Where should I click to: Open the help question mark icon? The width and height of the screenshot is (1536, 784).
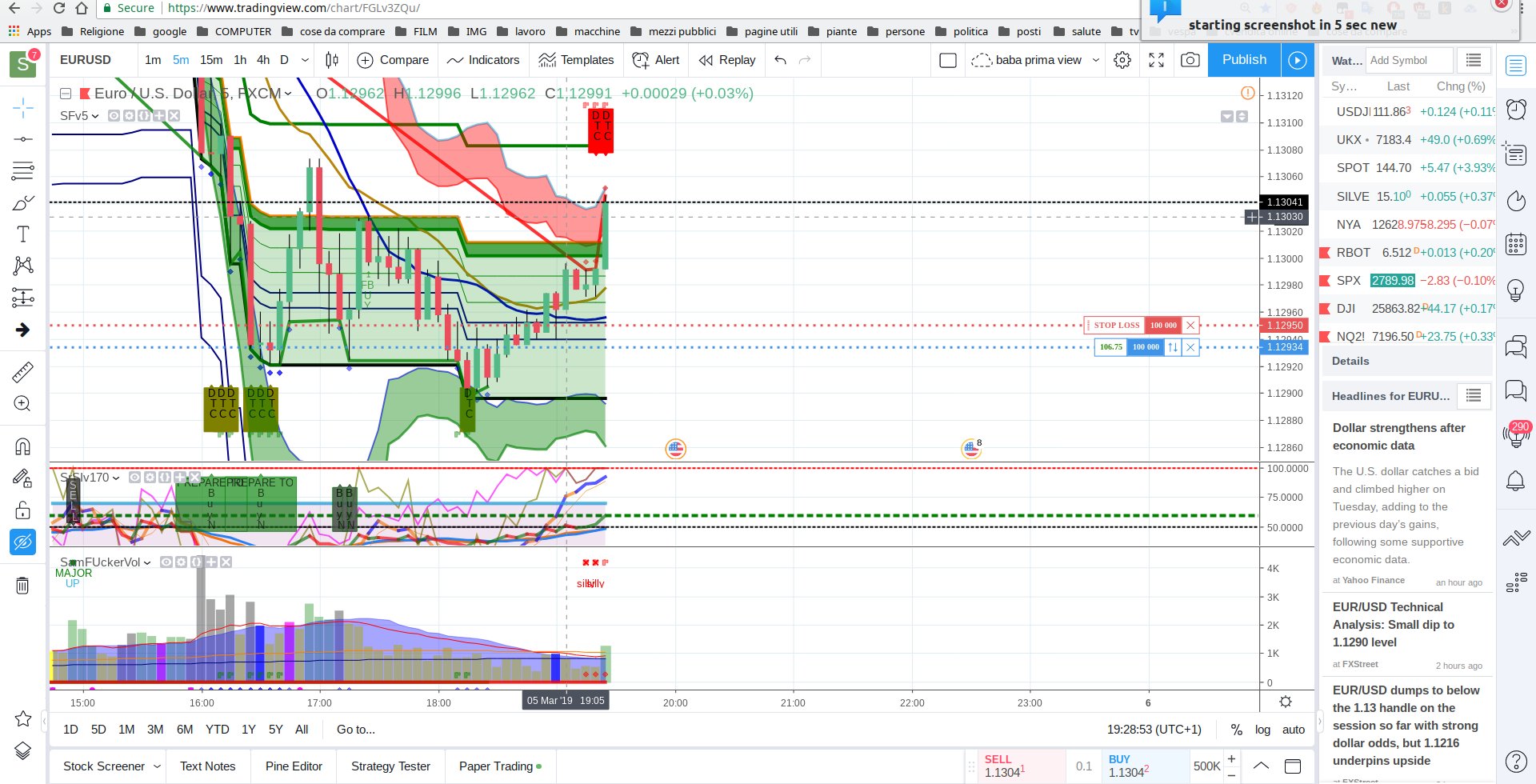tap(1516, 761)
